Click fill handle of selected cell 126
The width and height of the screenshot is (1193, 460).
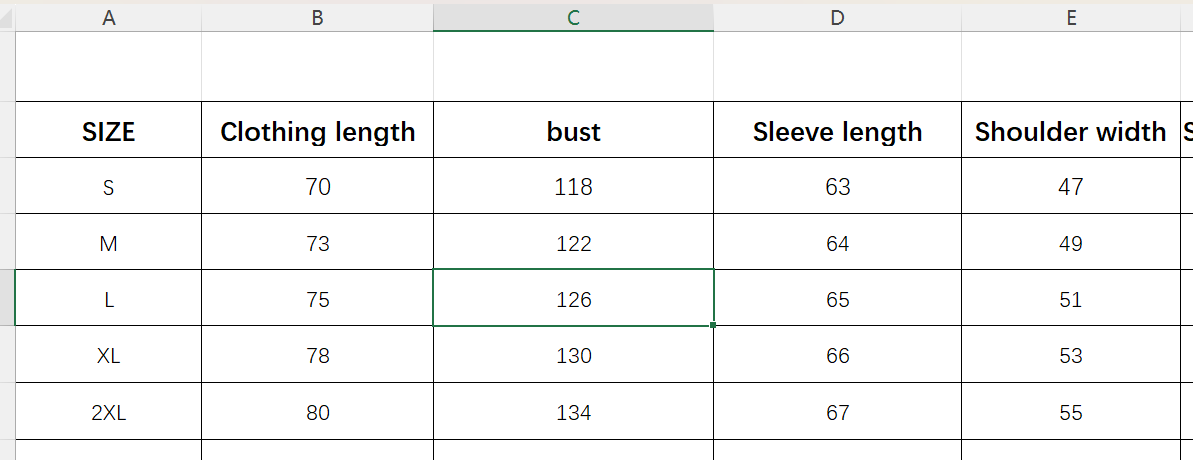(x=714, y=325)
